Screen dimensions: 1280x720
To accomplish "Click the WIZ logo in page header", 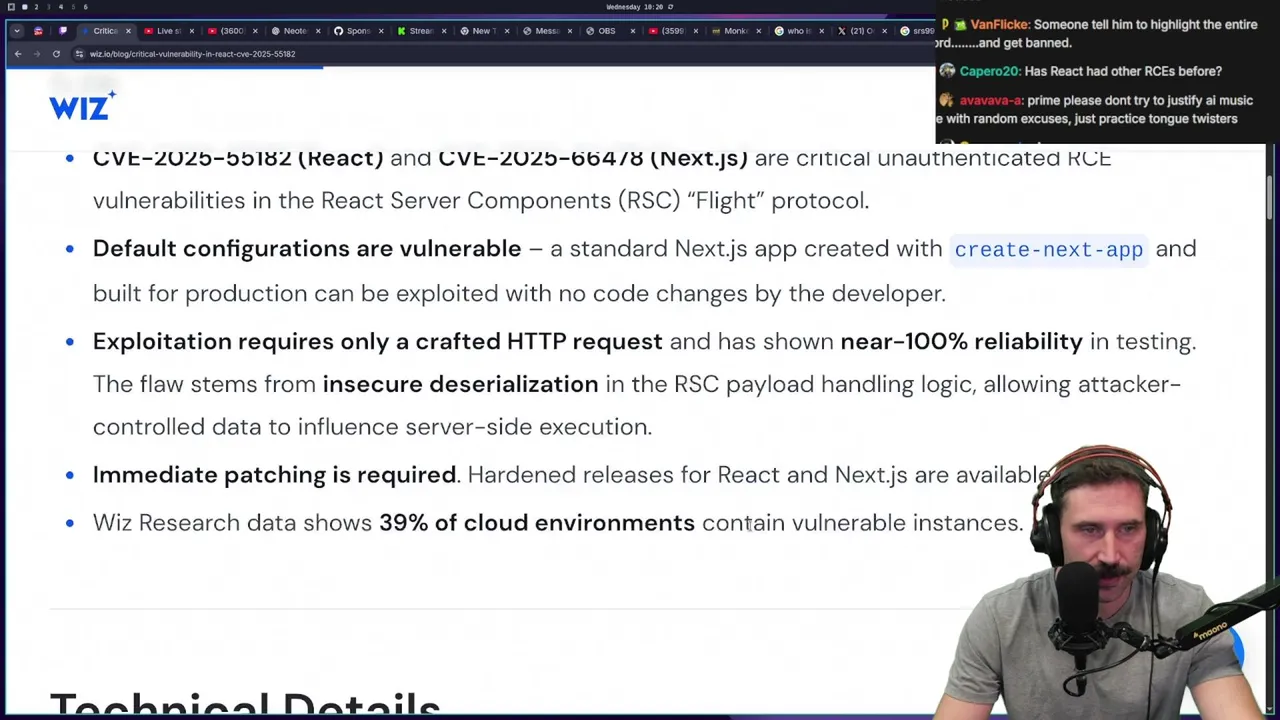I will (82, 105).
